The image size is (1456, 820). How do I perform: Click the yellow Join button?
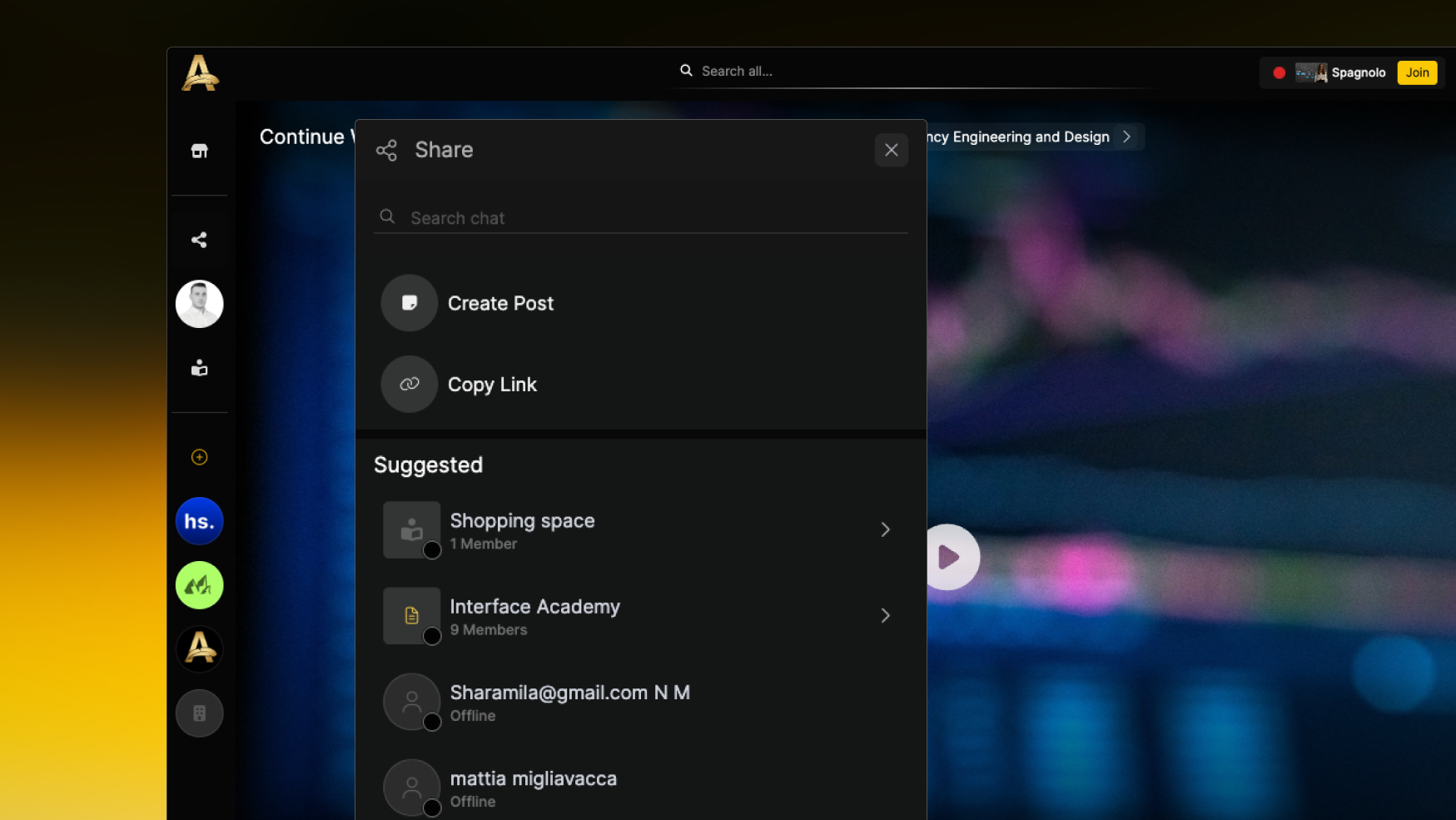tap(1416, 72)
